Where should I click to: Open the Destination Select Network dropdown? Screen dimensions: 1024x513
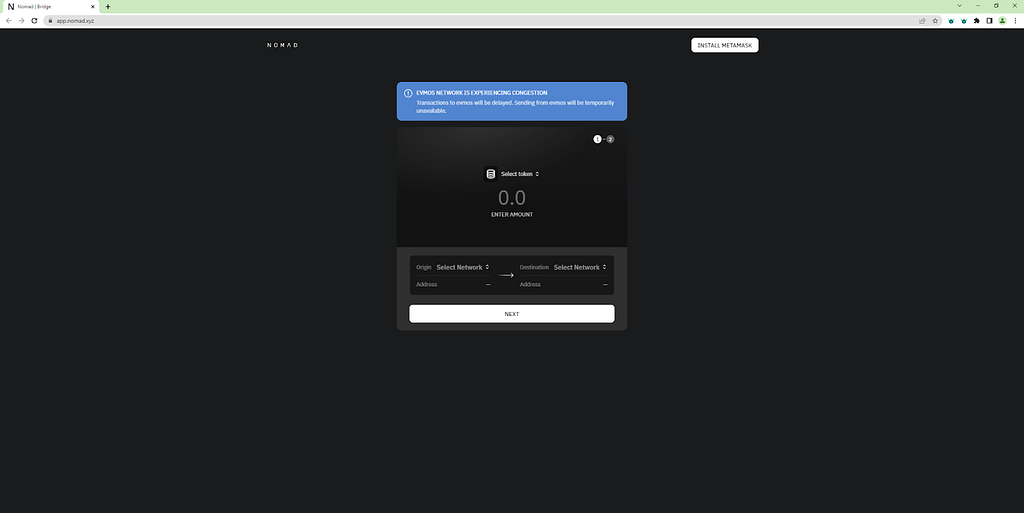pyautogui.click(x=580, y=267)
